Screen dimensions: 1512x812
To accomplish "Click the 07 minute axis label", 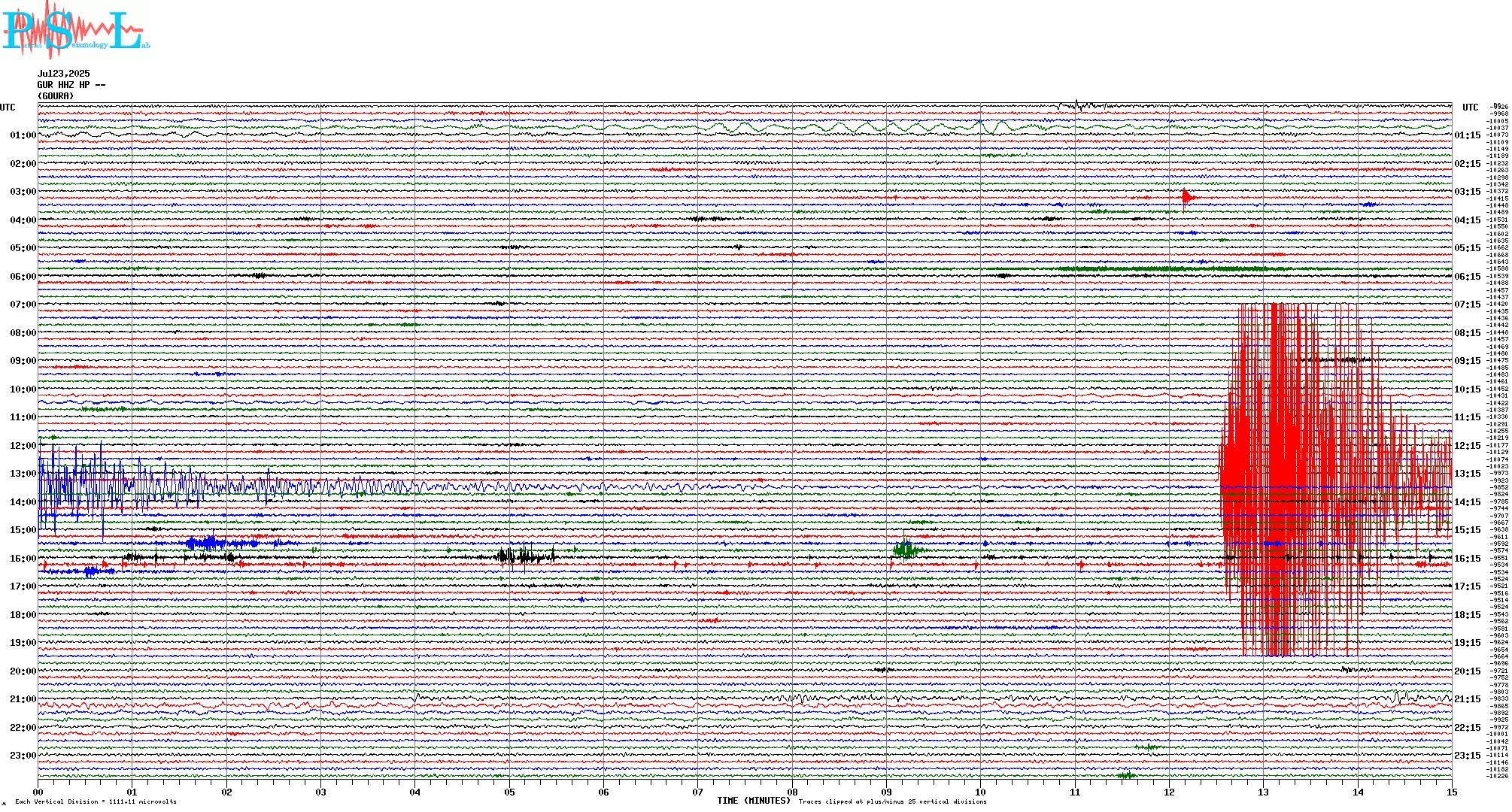I will pos(698,792).
